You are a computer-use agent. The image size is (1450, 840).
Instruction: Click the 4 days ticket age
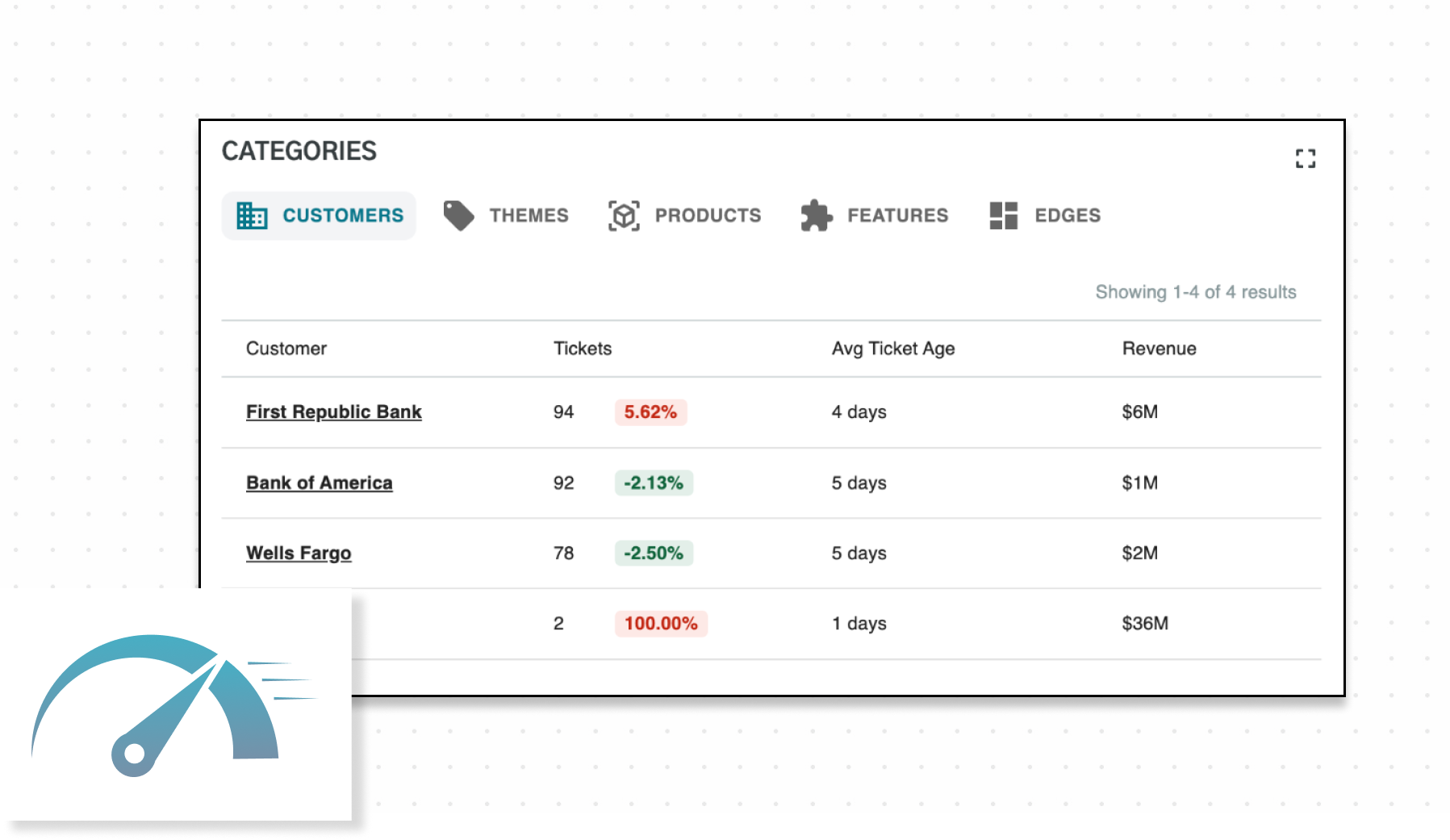click(x=859, y=412)
